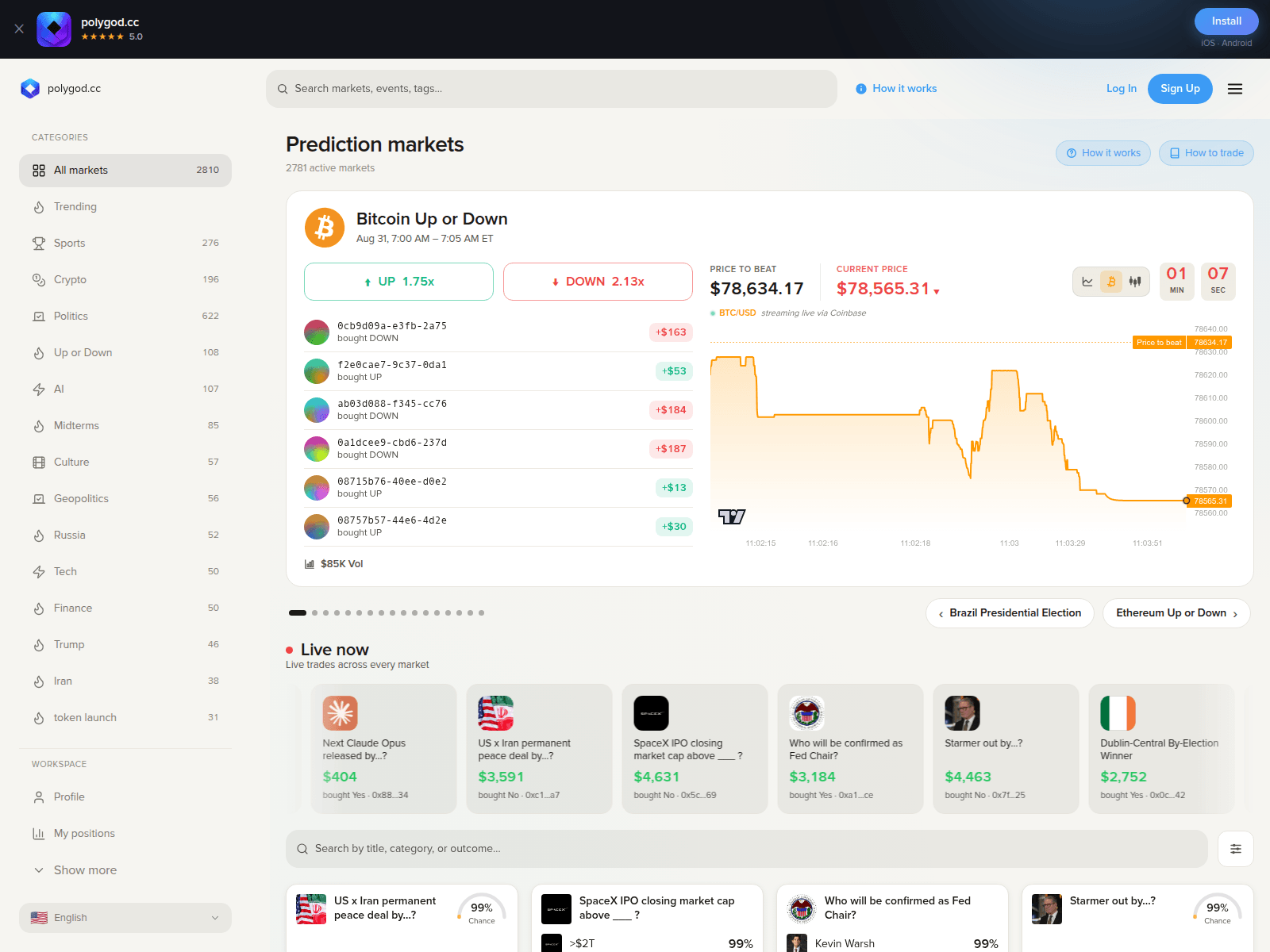
Task: Open the Finance category
Action: 125,608
